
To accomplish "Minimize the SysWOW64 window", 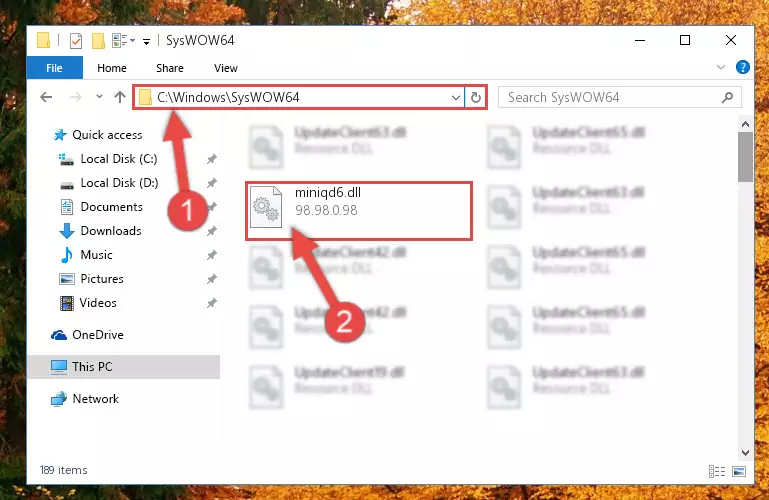I will click(640, 40).
